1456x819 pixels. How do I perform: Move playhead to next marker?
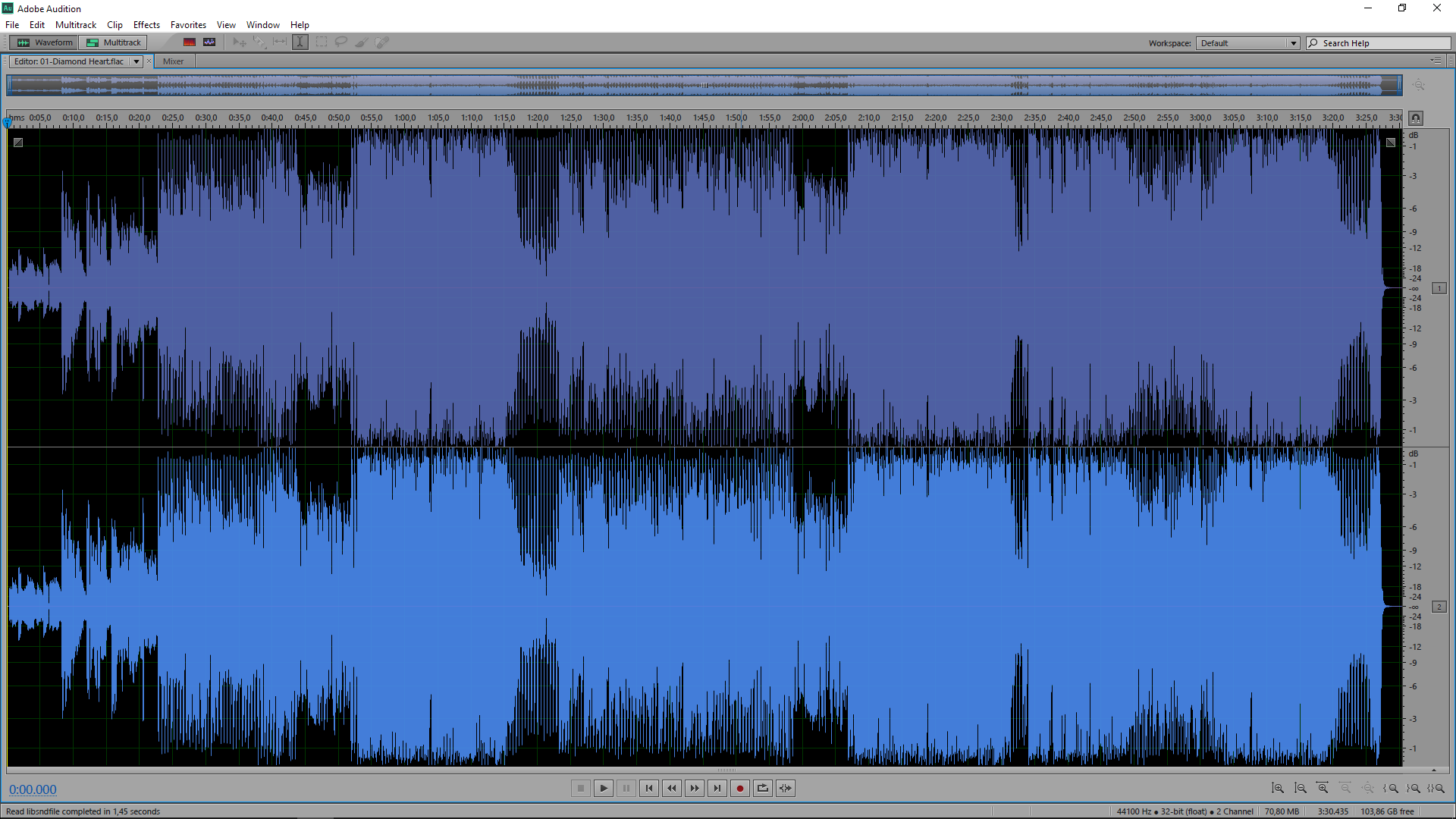pos(717,789)
